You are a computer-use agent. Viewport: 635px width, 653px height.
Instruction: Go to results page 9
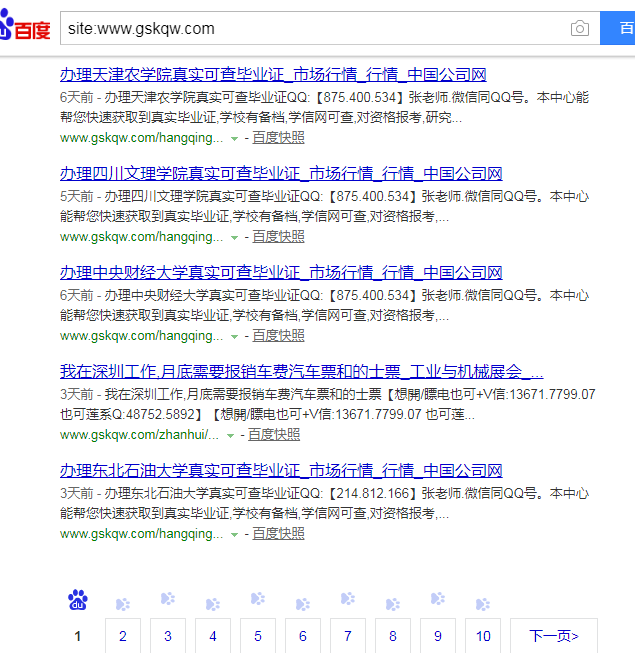(438, 636)
